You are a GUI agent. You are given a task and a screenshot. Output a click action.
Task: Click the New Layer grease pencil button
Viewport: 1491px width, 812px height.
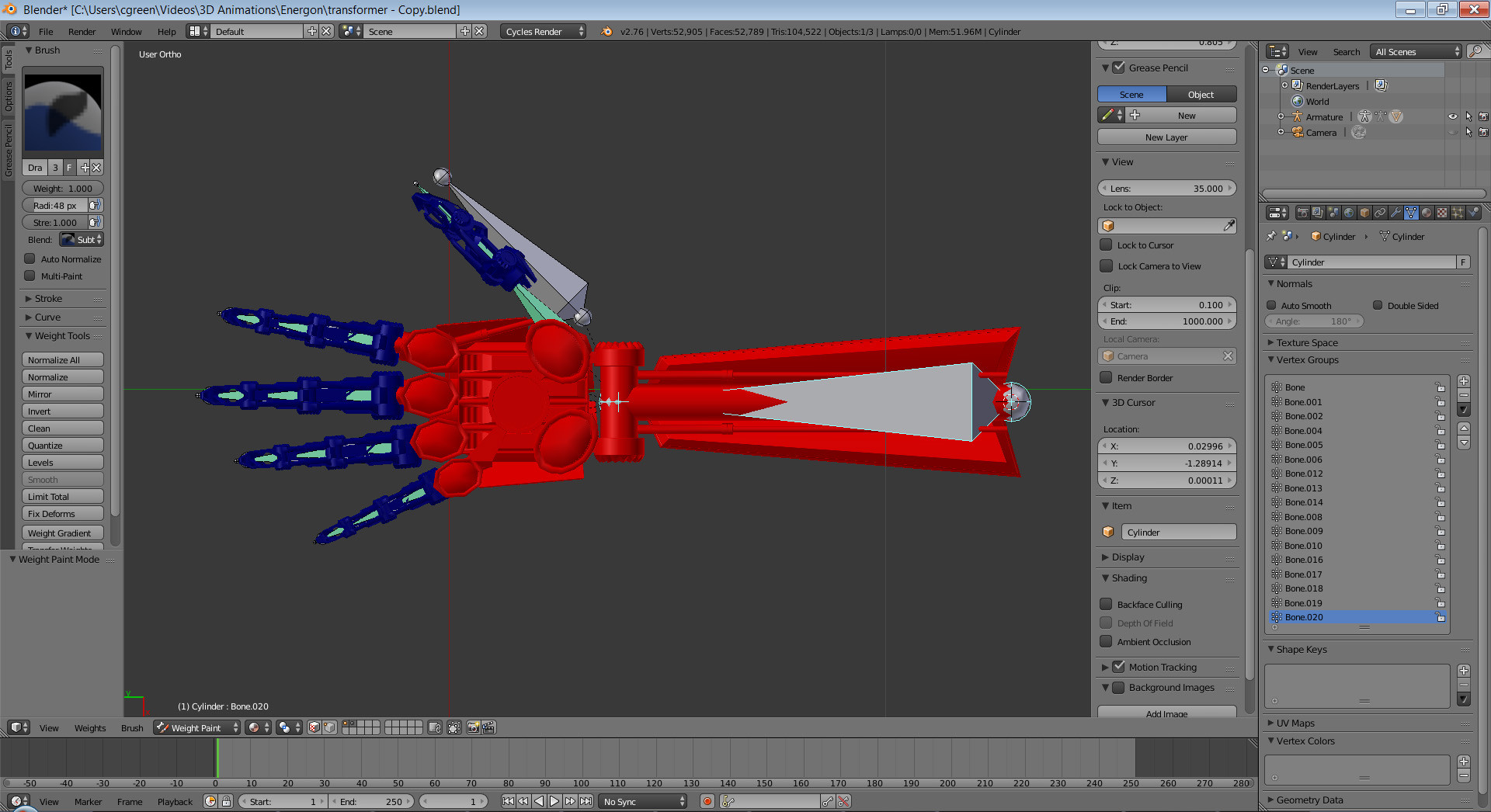(x=1166, y=137)
